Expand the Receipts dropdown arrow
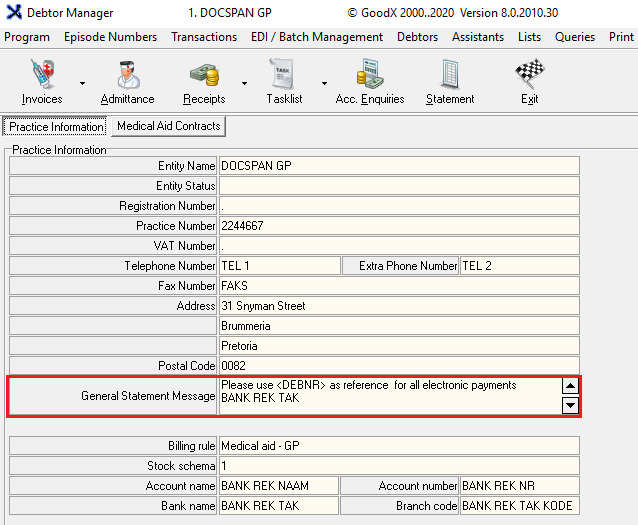This screenshot has height=525, width=638. (x=244, y=84)
